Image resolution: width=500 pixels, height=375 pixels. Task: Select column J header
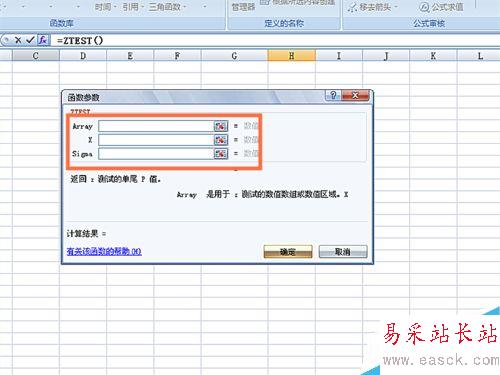tap(386, 56)
